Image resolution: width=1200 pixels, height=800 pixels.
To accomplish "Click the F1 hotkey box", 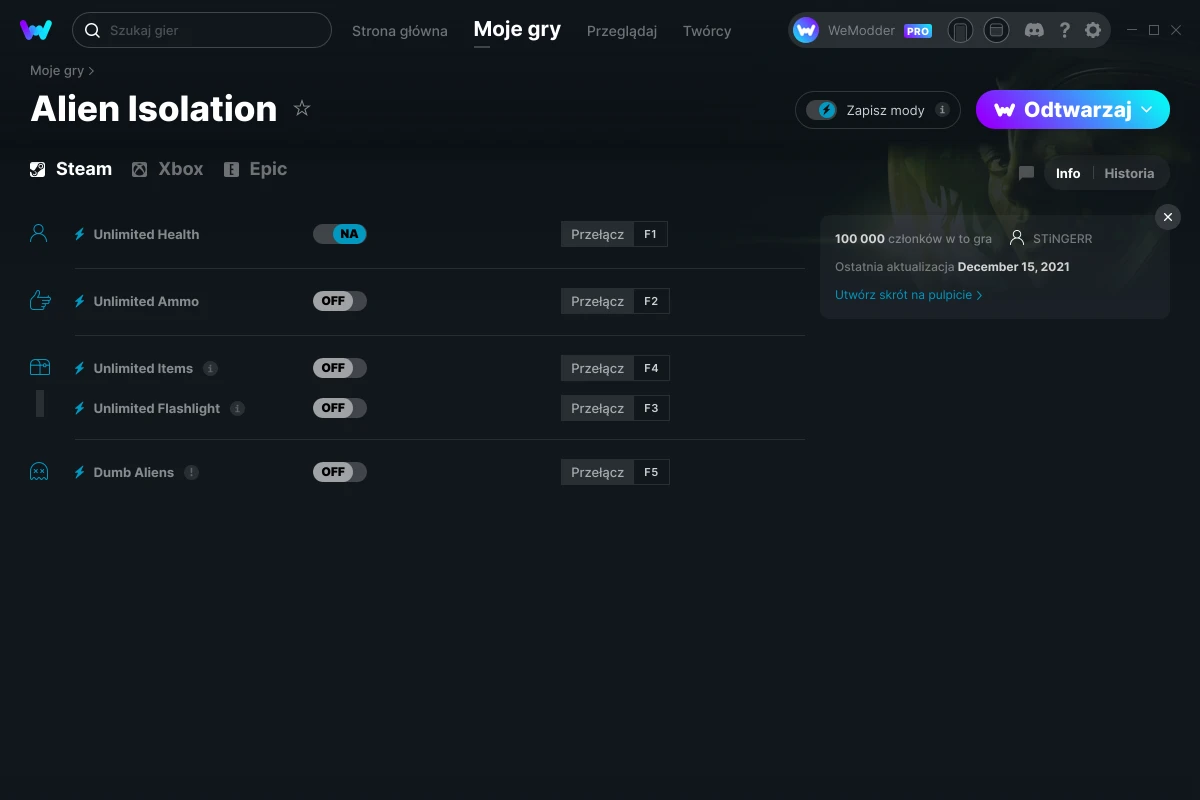I will tap(650, 234).
